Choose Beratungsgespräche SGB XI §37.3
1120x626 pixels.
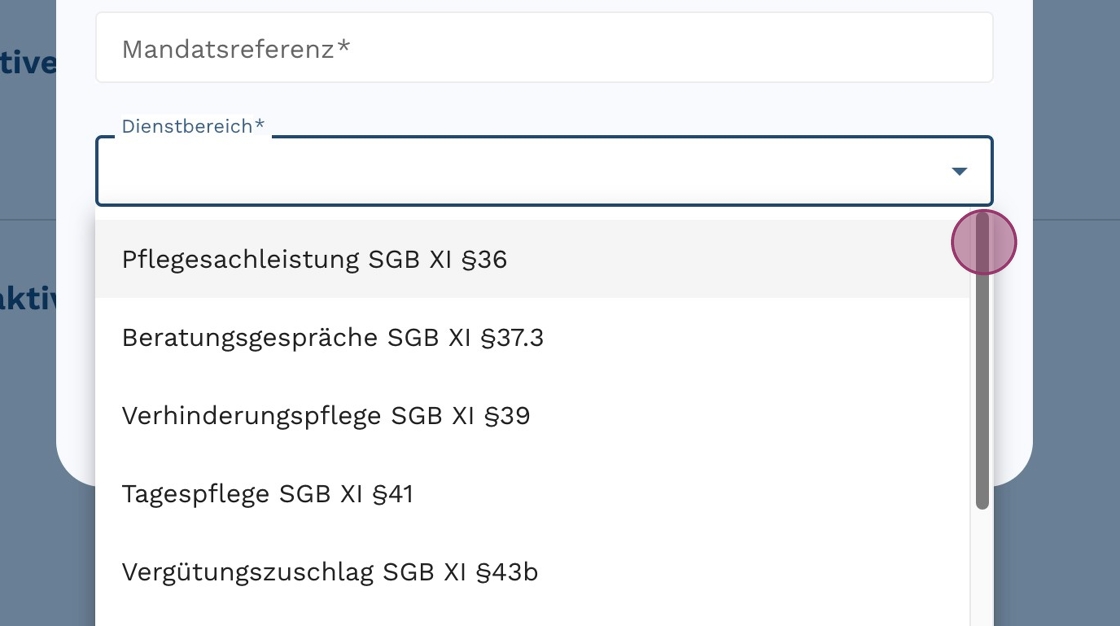pos(332,338)
